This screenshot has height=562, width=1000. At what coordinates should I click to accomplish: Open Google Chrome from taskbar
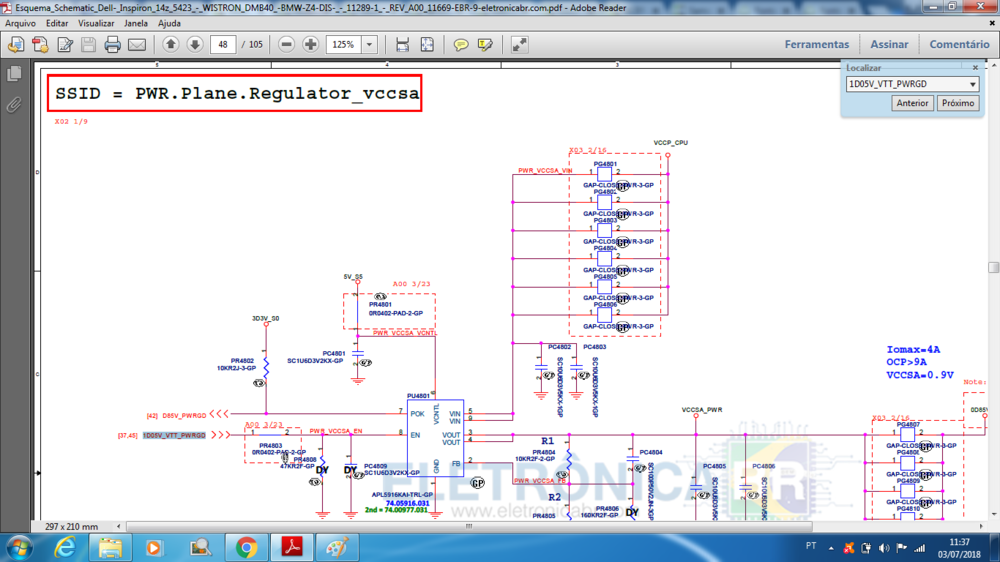(x=246, y=547)
